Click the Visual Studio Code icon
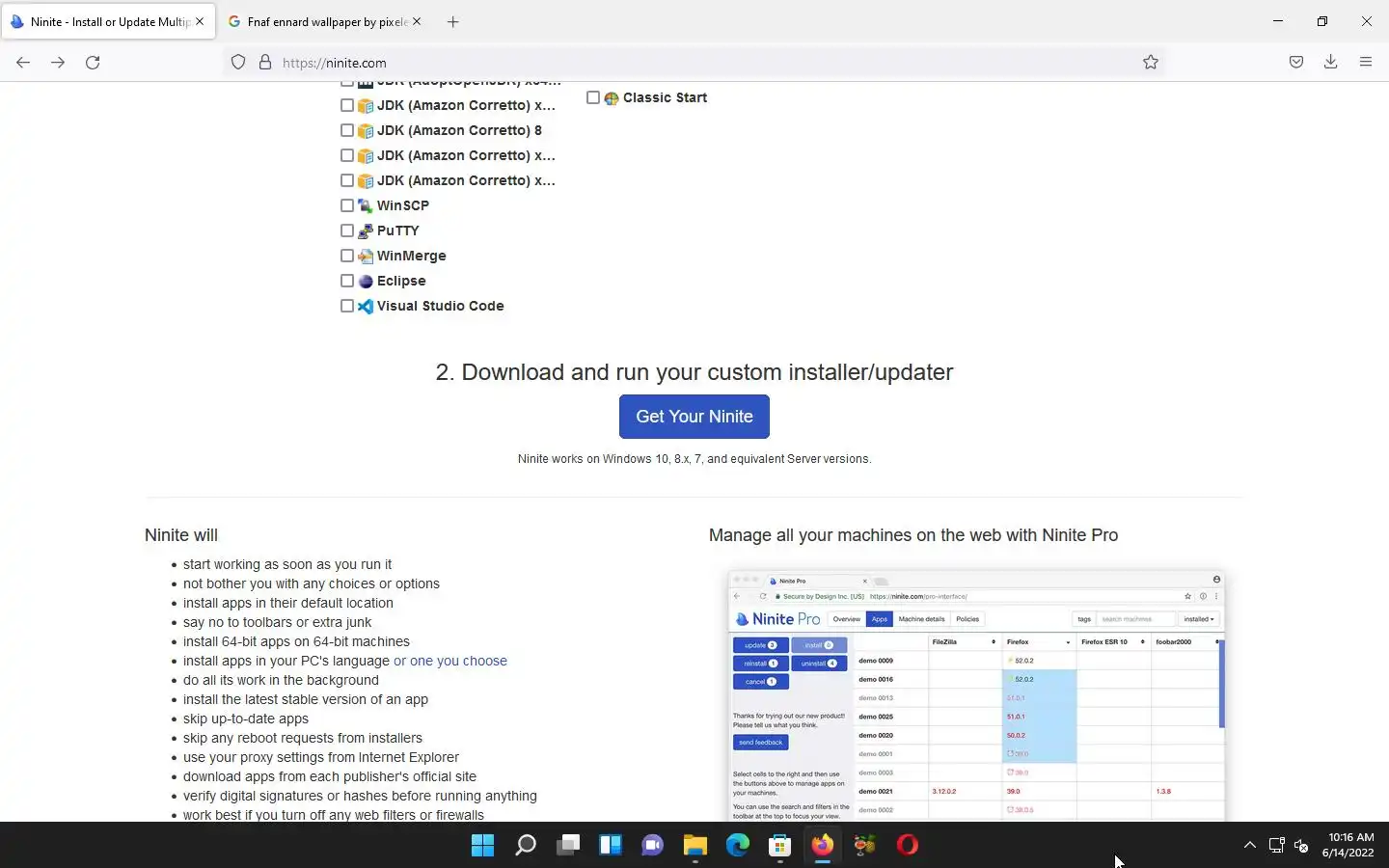The width and height of the screenshot is (1389, 868). coord(366,306)
